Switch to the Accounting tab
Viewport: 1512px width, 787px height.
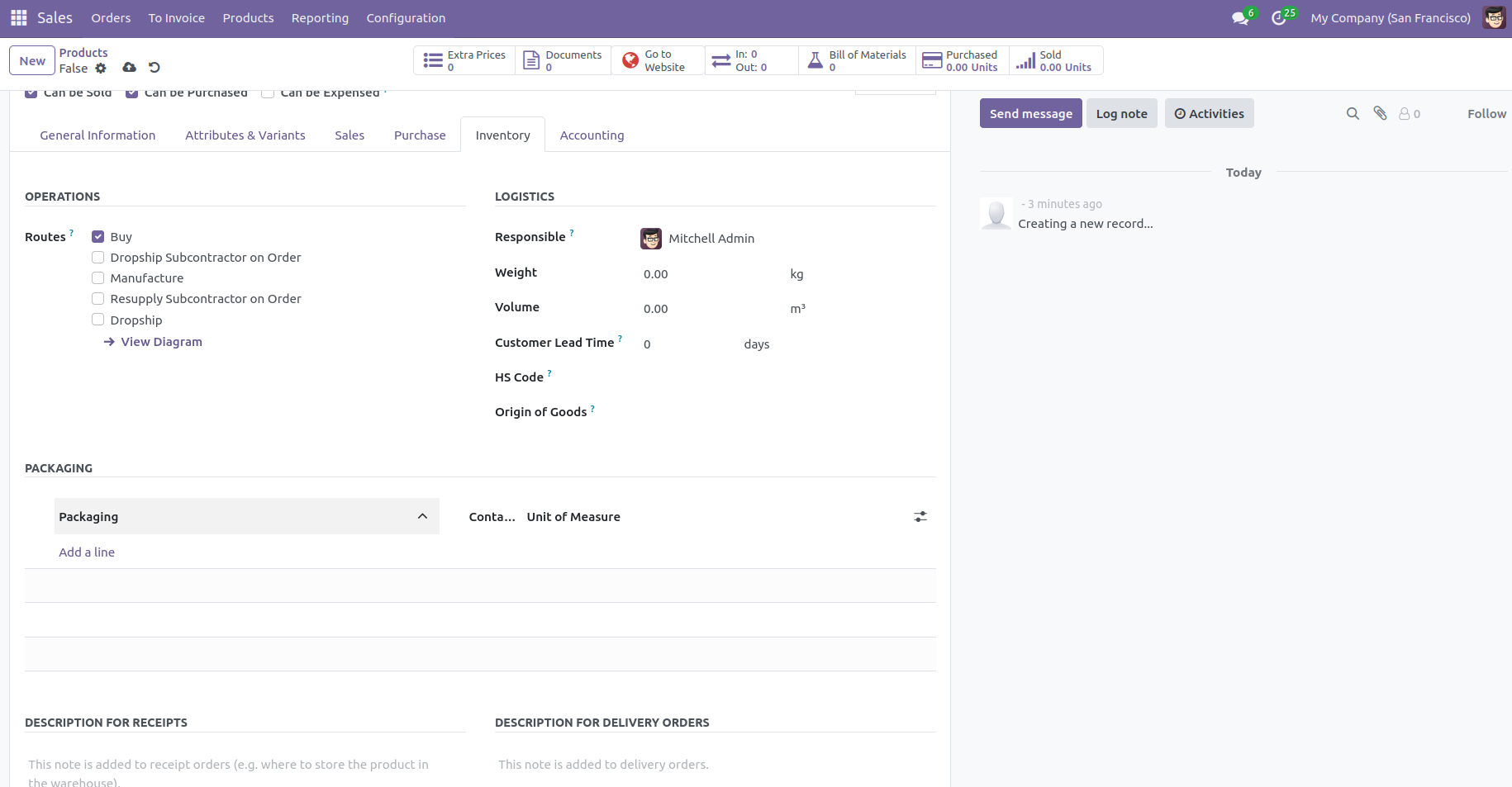click(592, 135)
